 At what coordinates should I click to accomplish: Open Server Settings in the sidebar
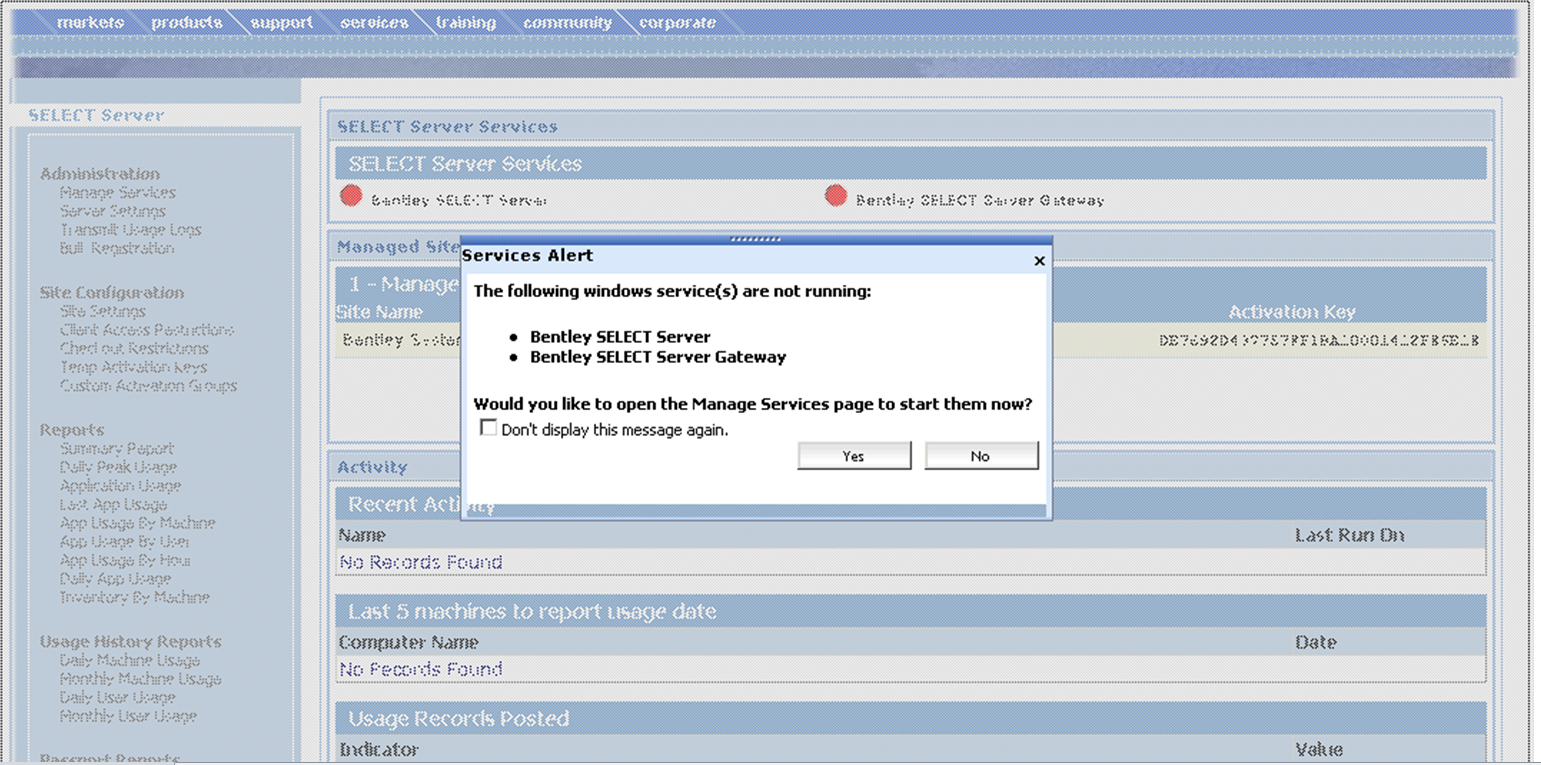click(x=112, y=211)
